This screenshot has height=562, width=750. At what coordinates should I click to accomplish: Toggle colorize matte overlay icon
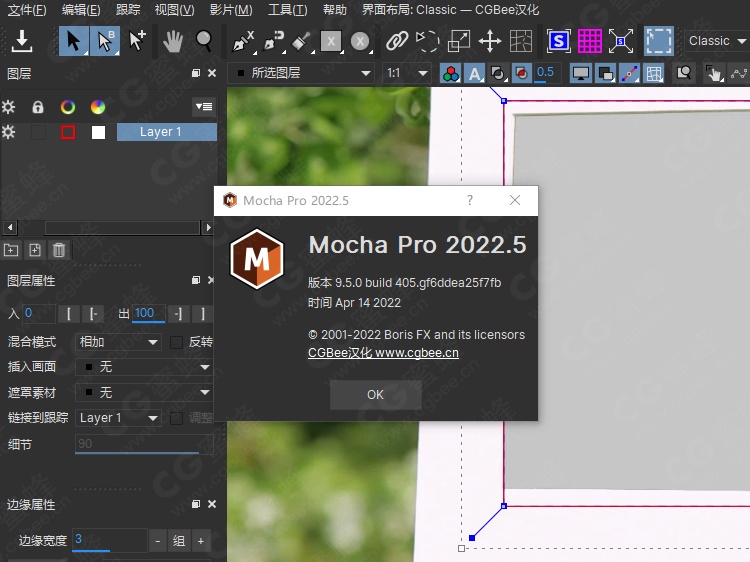click(521, 74)
